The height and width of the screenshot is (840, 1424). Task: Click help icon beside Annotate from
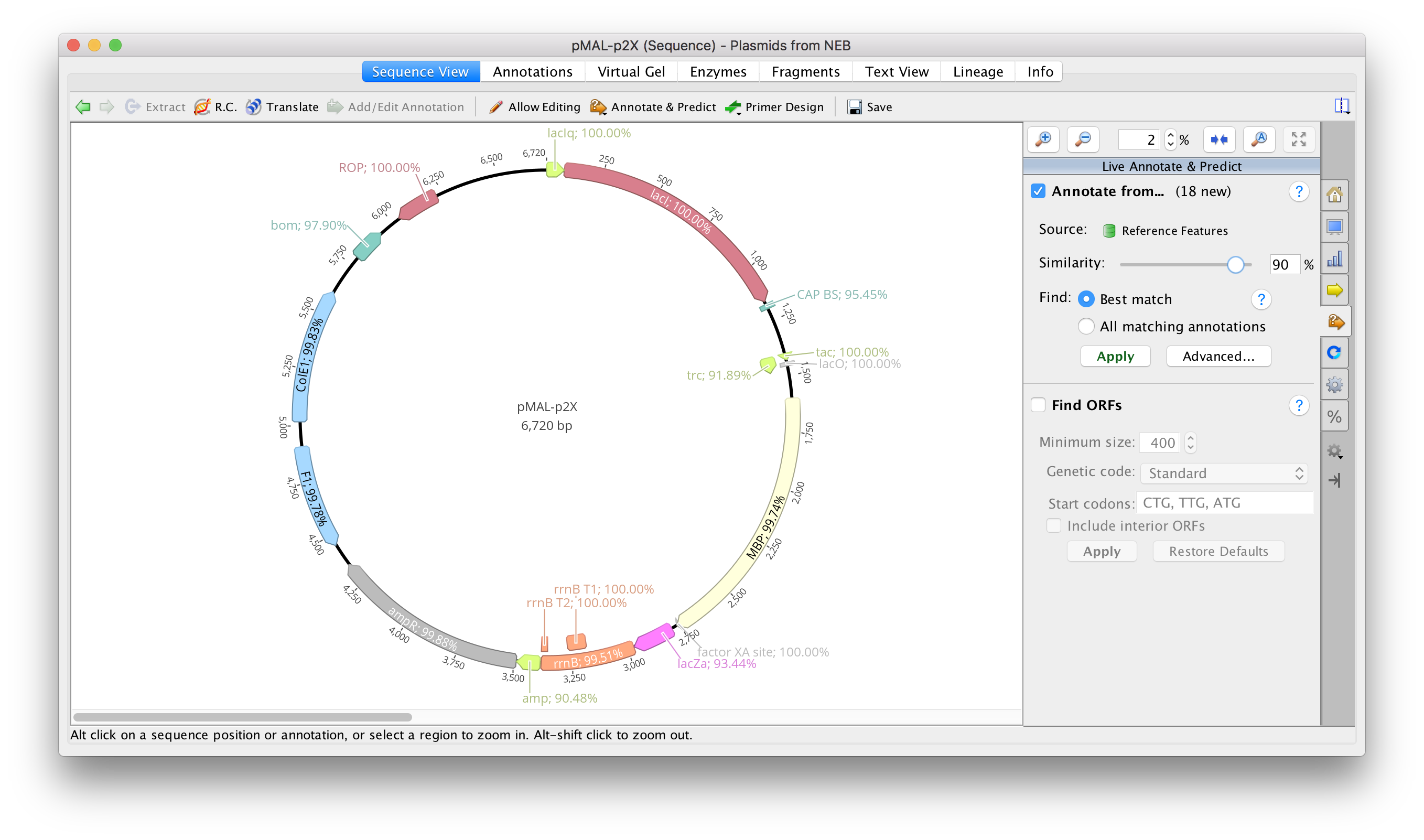(x=1299, y=192)
